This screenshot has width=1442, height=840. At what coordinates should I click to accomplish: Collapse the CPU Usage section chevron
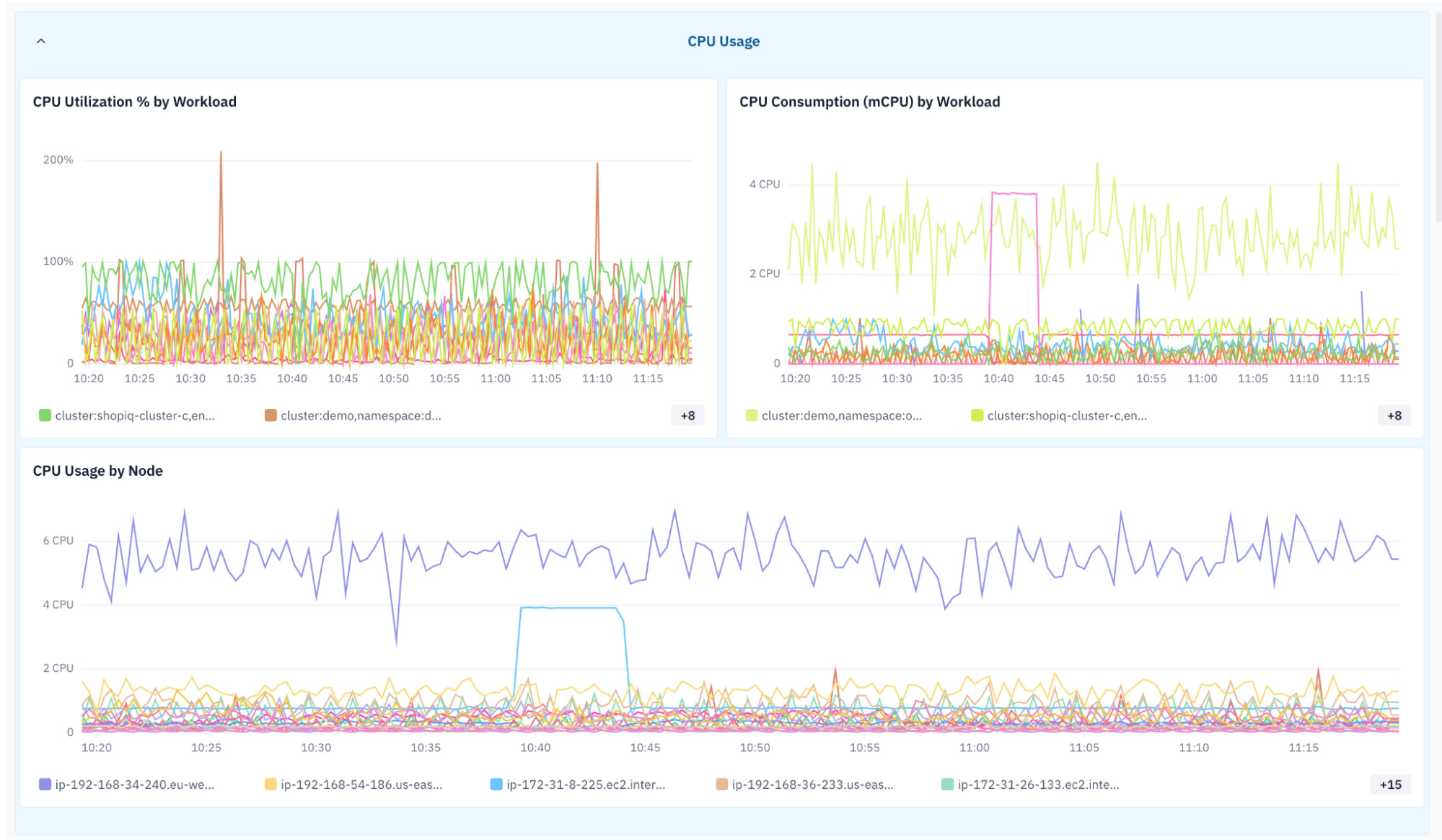pos(41,41)
